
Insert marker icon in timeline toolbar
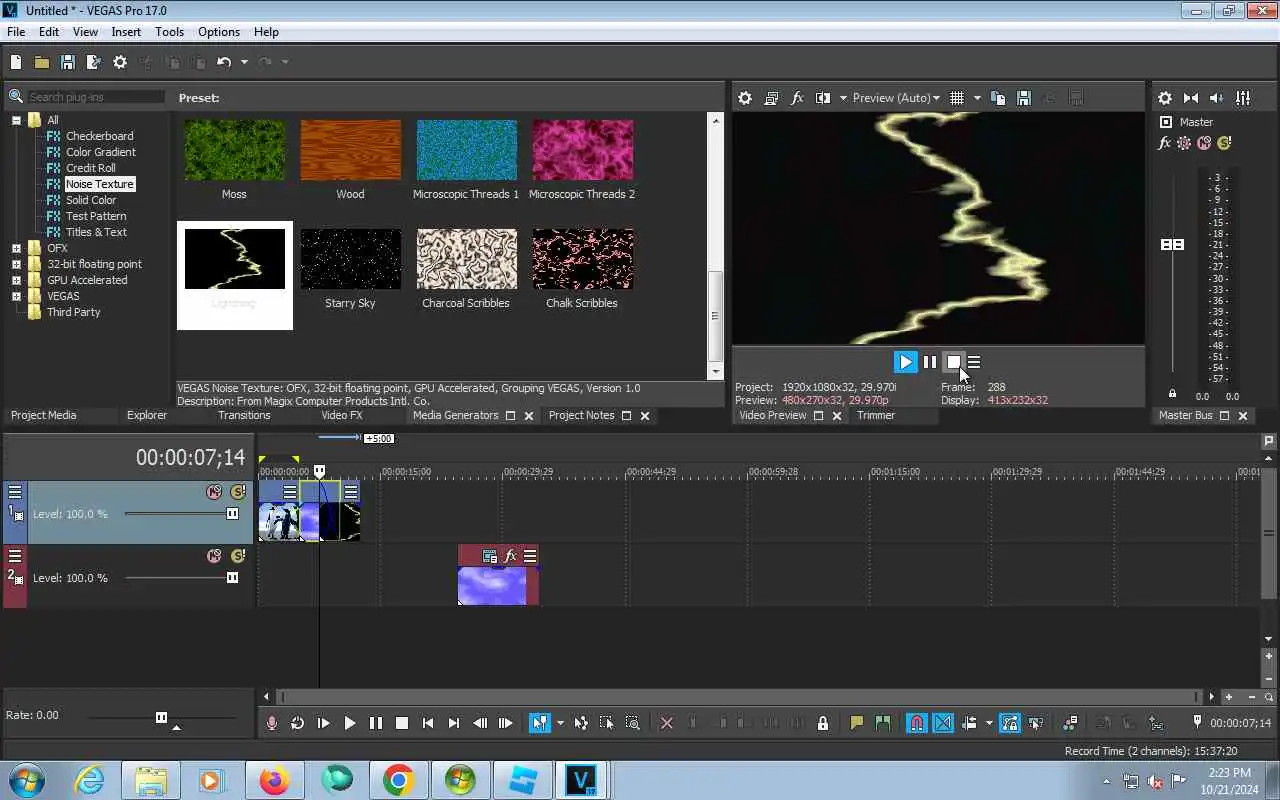857,723
